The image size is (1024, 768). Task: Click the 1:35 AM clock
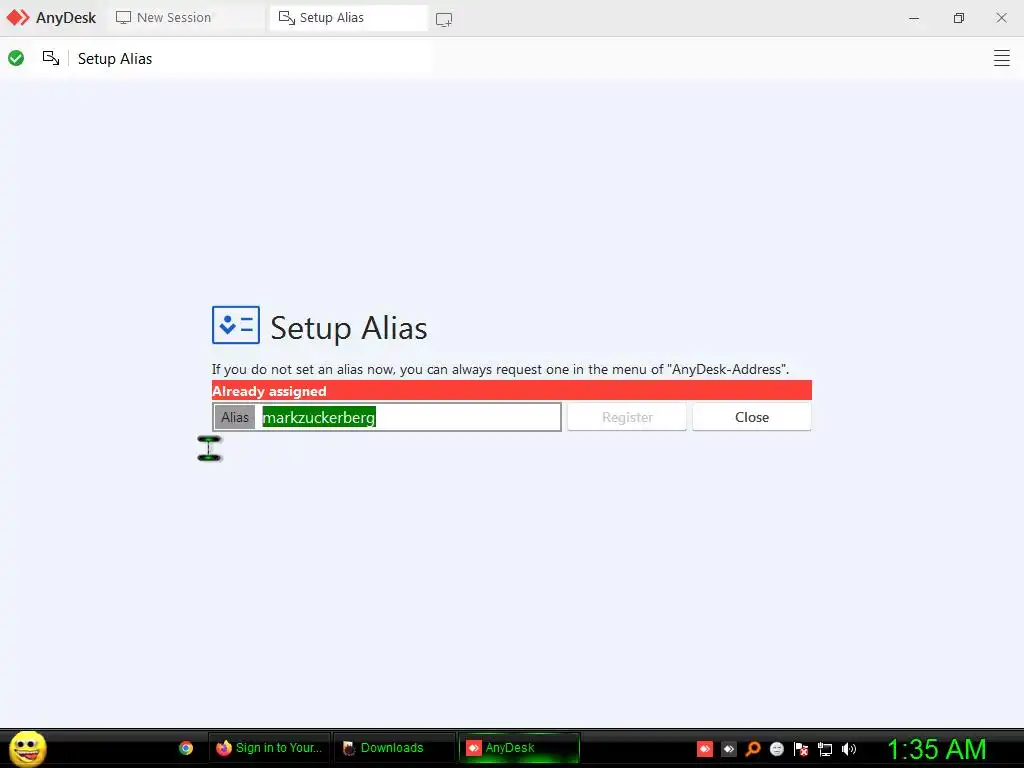click(936, 749)
